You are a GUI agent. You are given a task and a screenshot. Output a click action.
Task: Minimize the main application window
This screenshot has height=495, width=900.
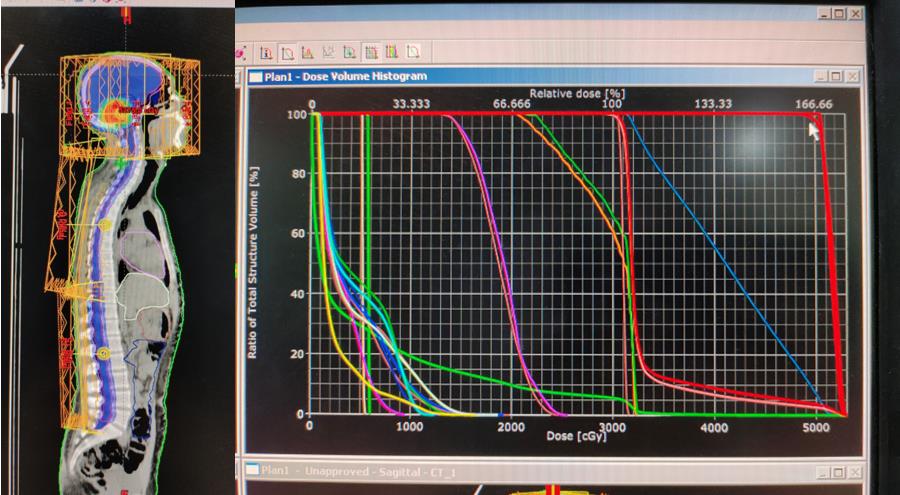824,15
